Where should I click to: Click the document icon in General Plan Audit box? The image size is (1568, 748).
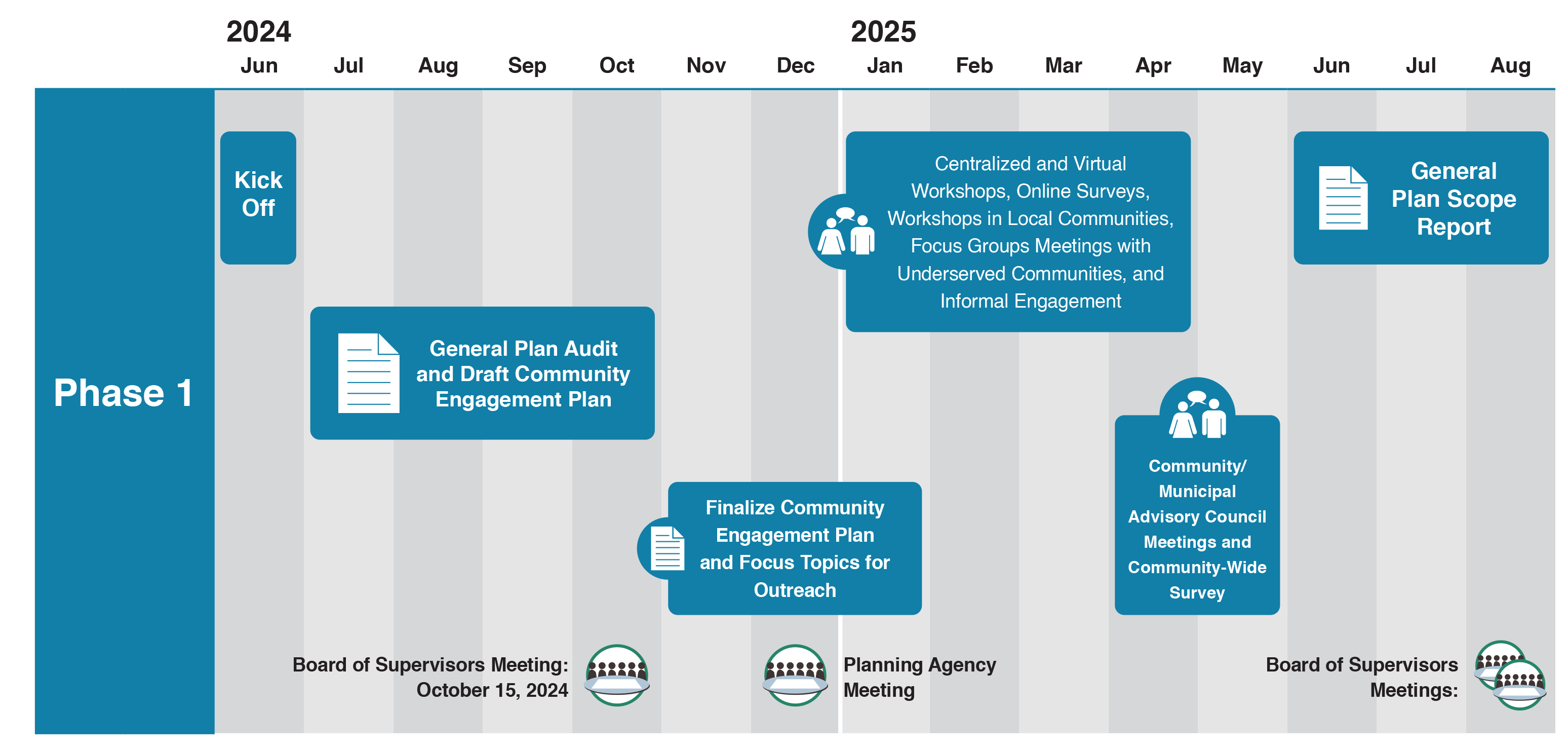[368, 373]
